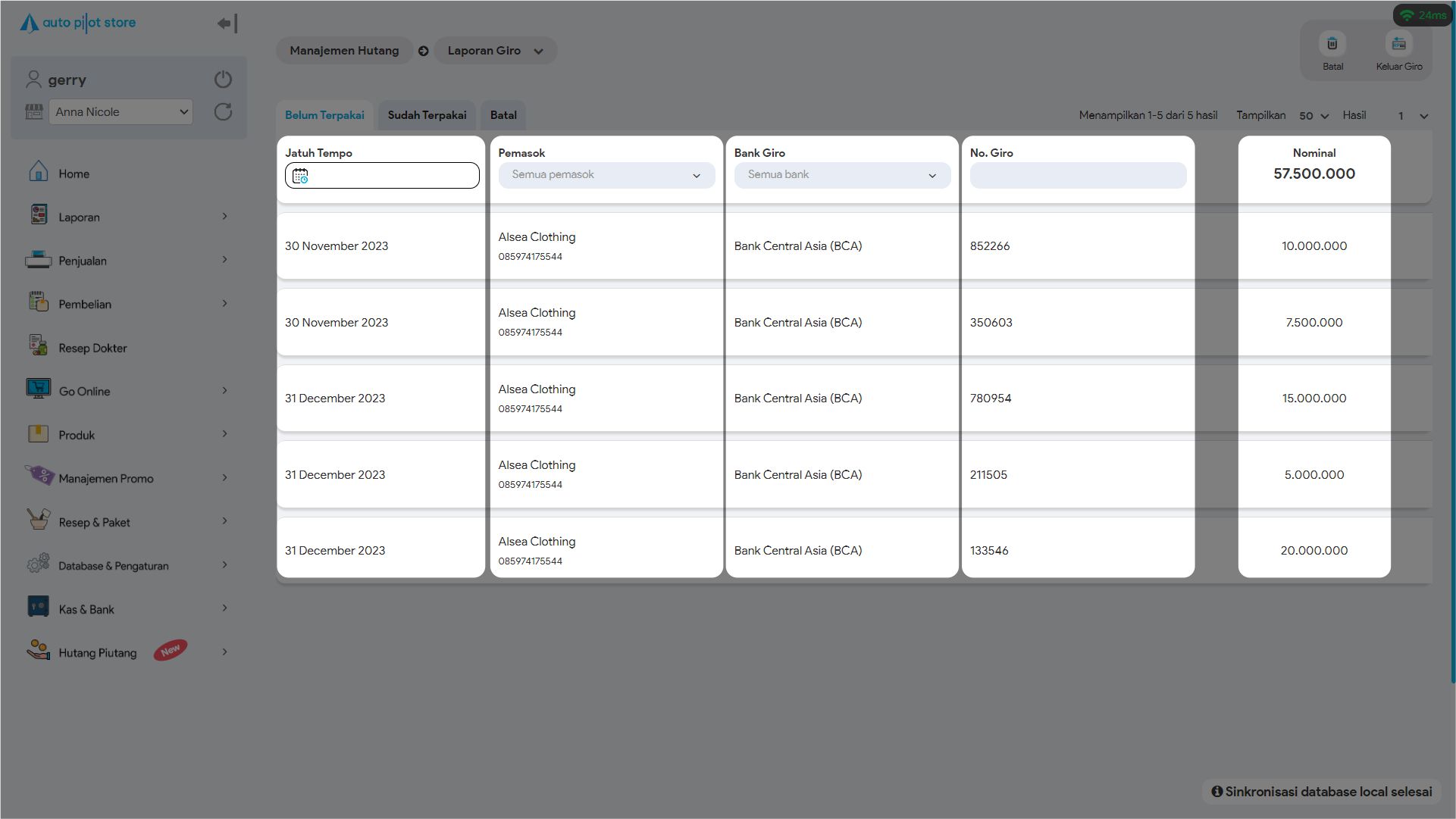Click the wifi latency indicator
The width and height of the screenshot is (1456, 819).
coord(1423,15)
